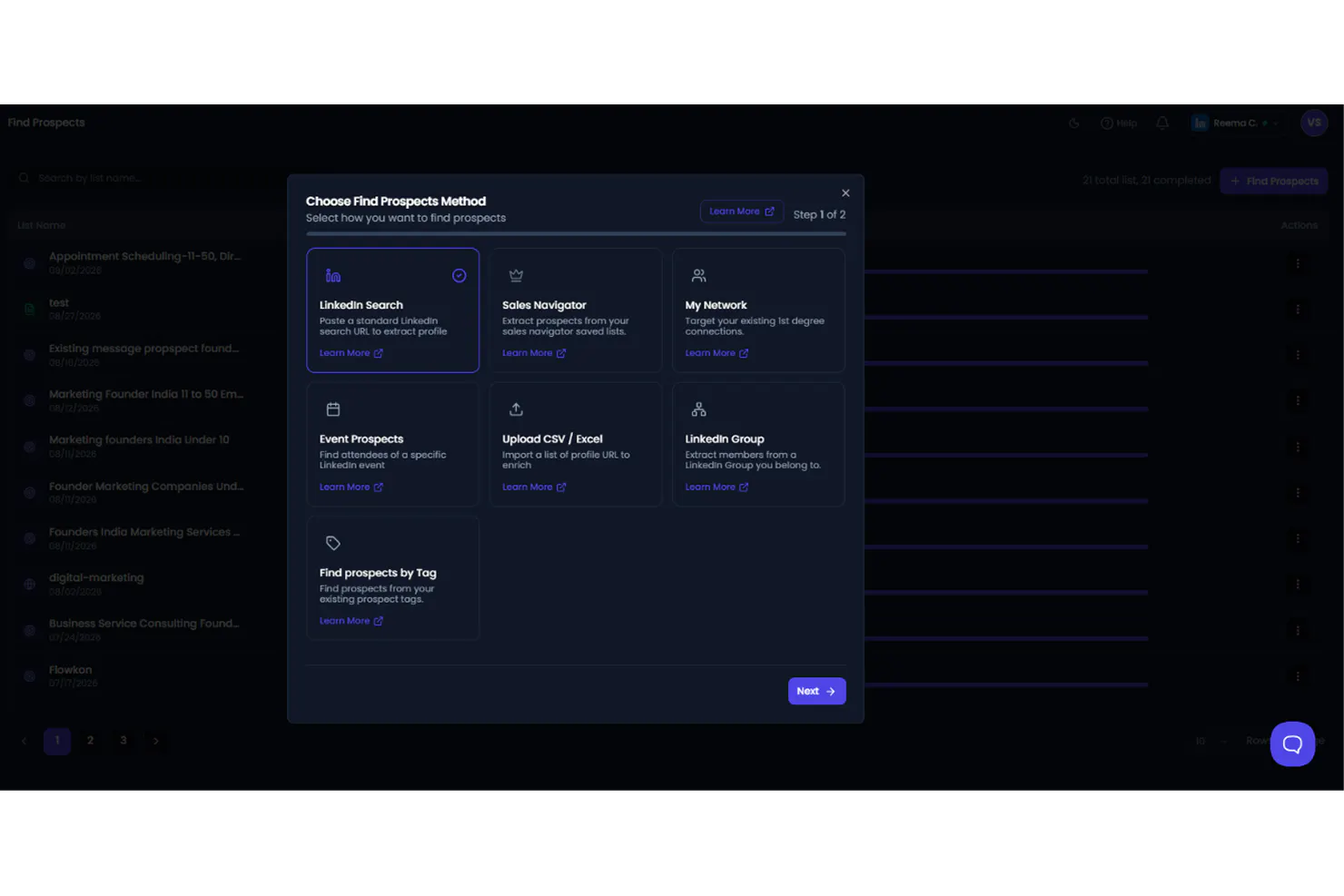
Task: Open the 'digital-marketing' list row
Action: coord(96,577)
